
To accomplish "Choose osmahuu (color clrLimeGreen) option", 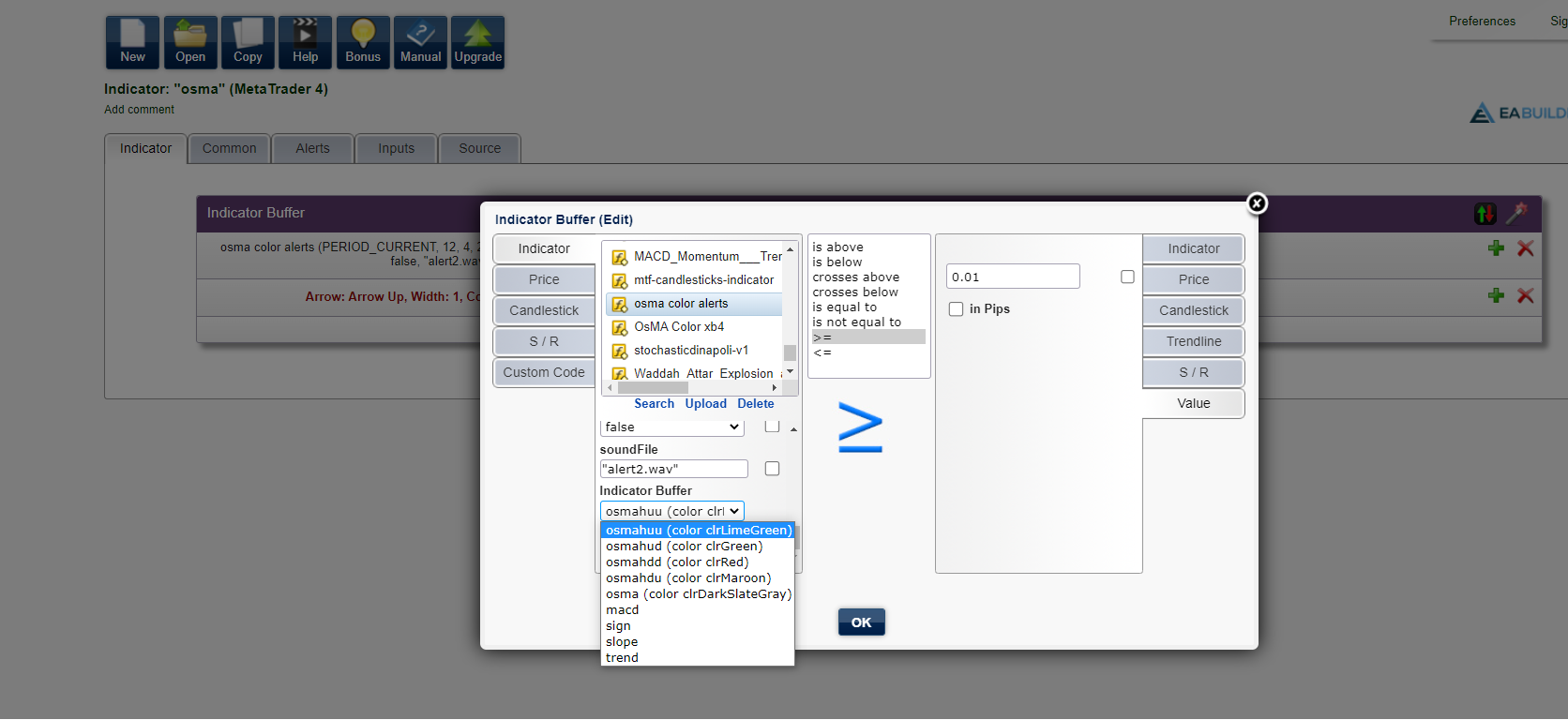I will pyautogui.click(x=698, y=530).
